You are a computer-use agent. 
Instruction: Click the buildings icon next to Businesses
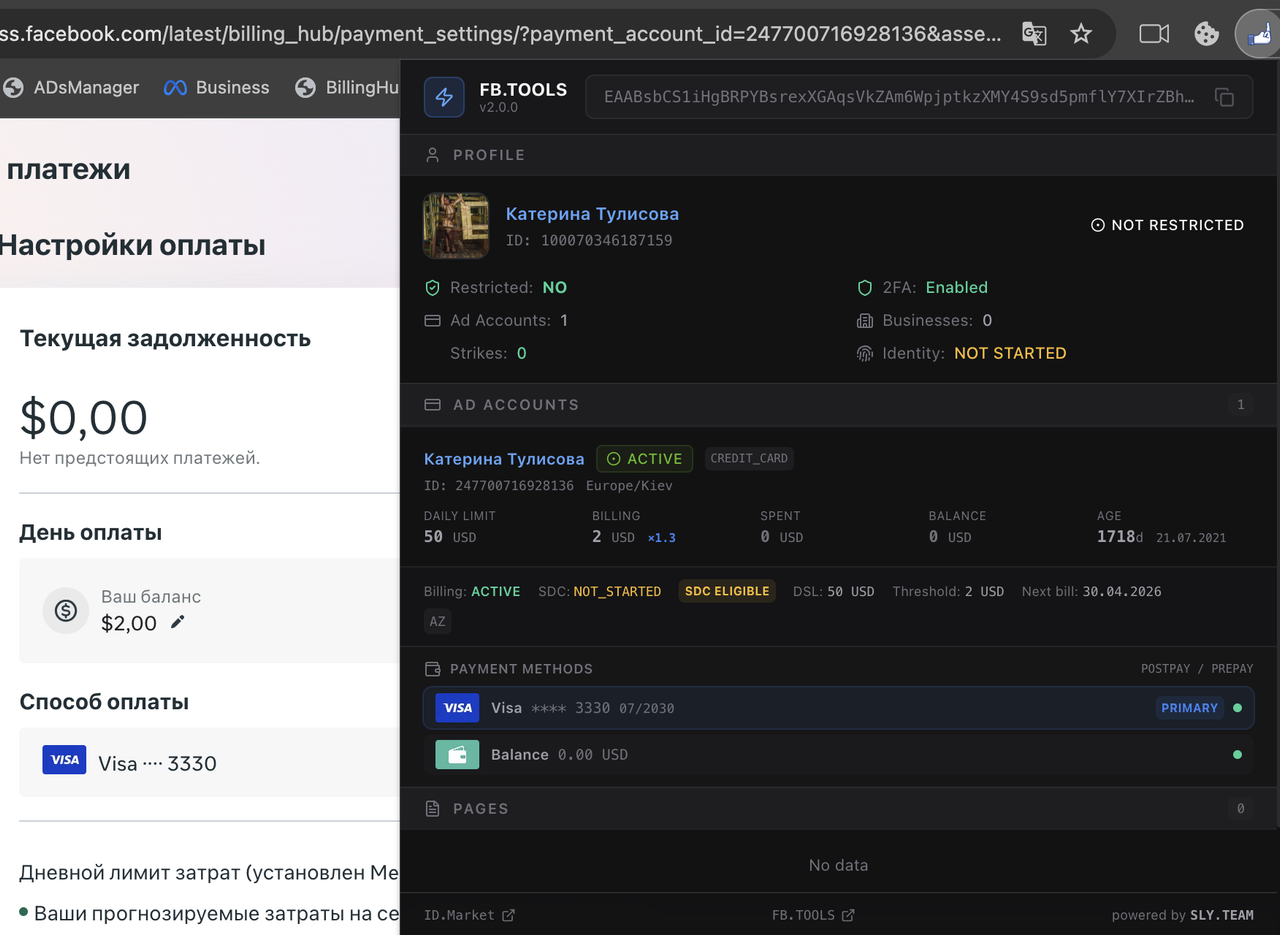[x=865, y=321]
